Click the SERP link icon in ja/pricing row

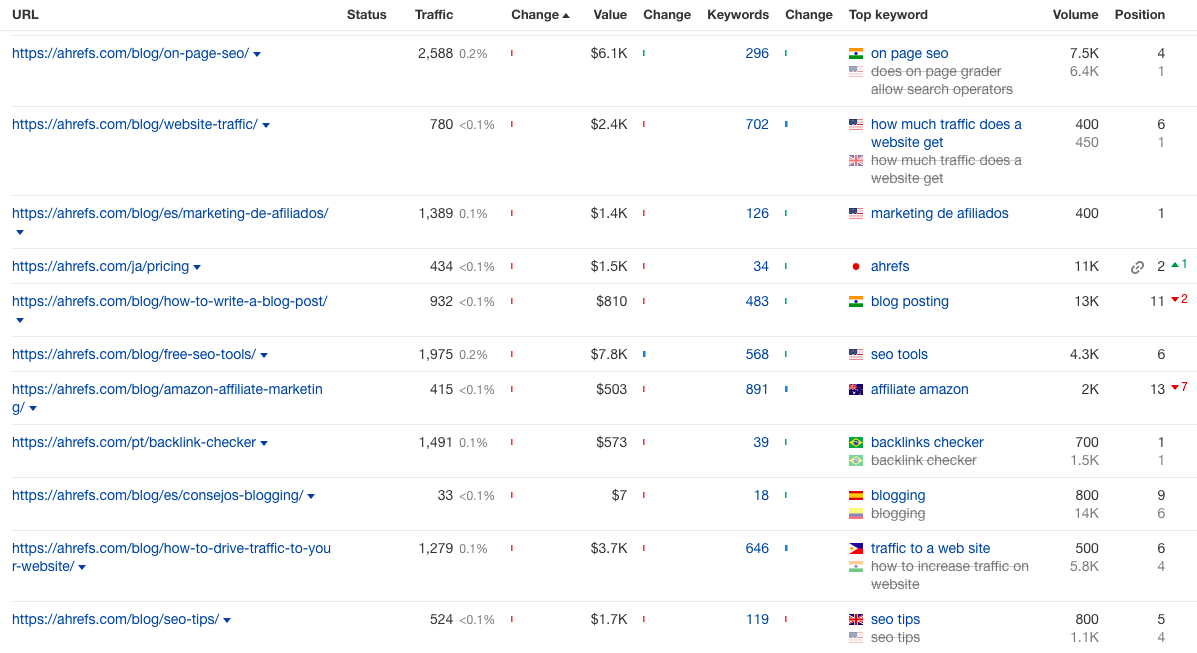tap(1137, 267)
